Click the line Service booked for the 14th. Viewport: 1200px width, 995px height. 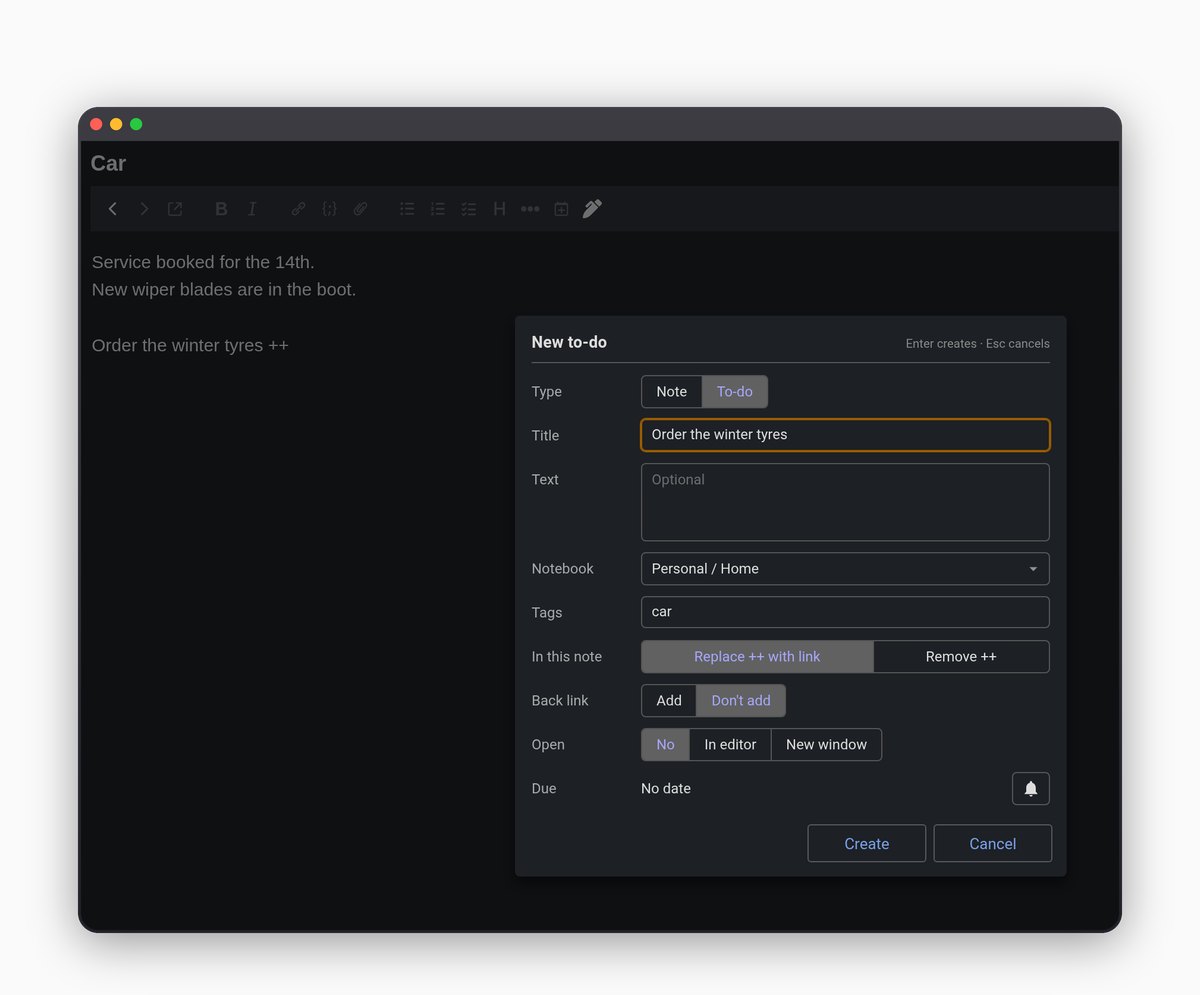(203, 262)
